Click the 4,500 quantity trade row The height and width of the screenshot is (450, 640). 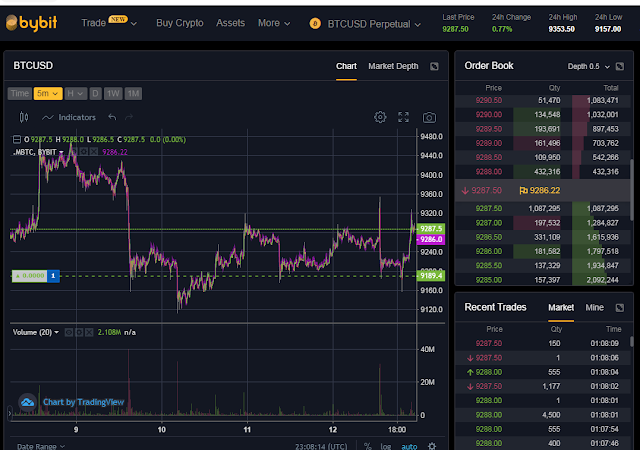click(x=543, y=415)
